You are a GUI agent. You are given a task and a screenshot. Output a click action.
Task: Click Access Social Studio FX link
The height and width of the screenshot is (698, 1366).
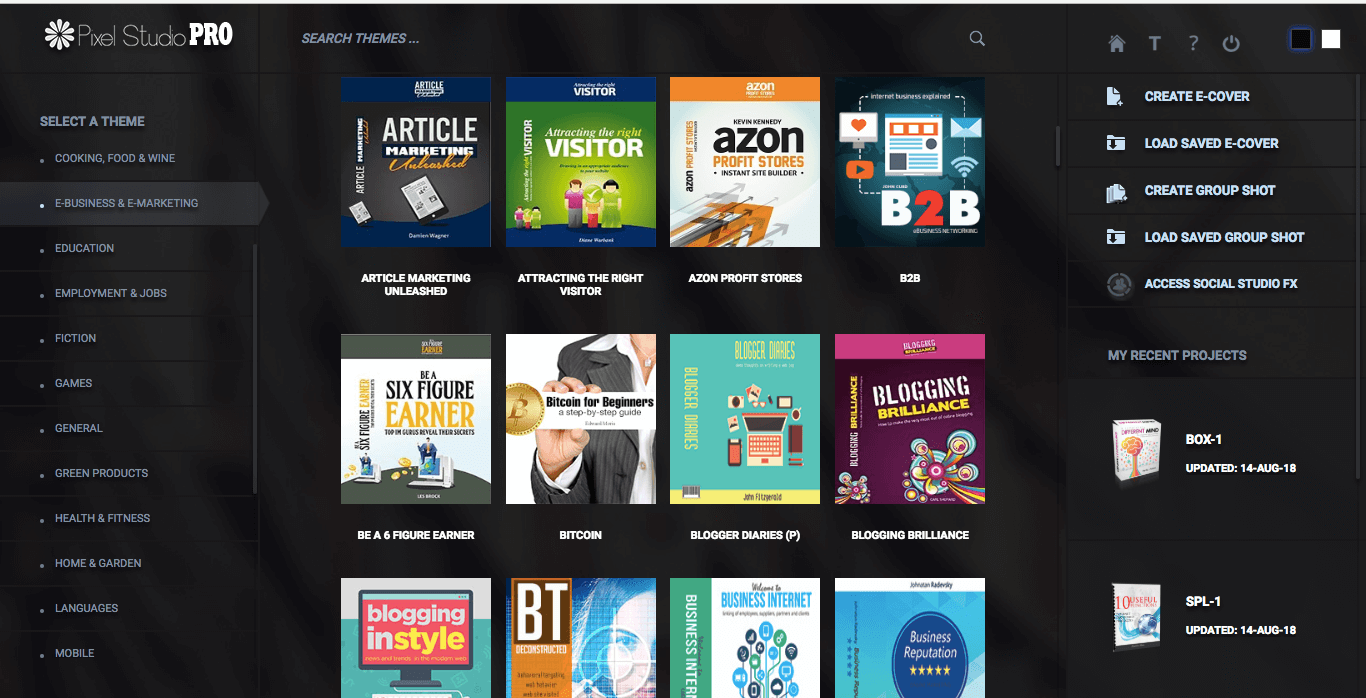pyautogui.click(x=1221, y=284)
